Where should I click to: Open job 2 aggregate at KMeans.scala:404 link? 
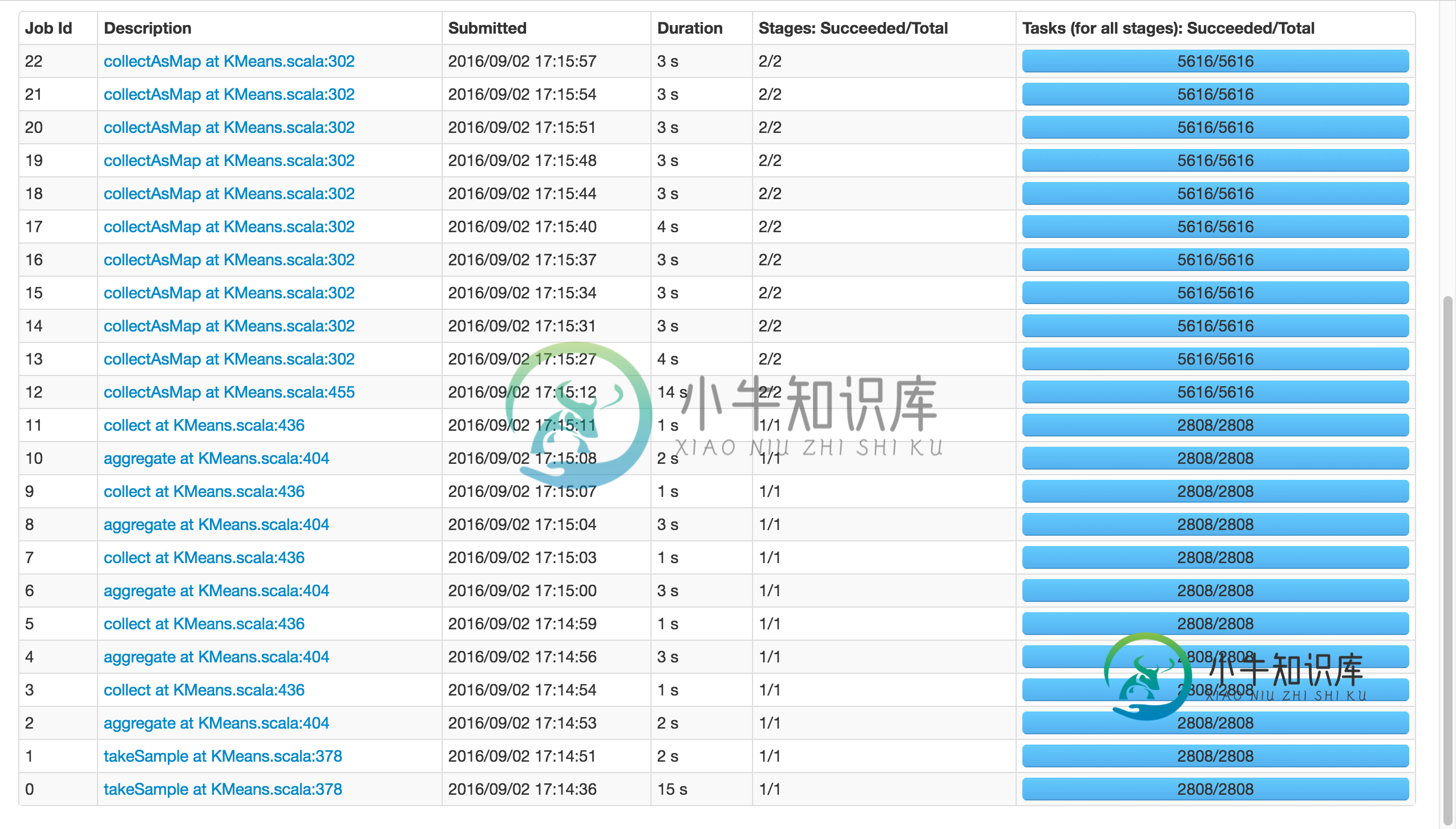(x=216, y=723)
